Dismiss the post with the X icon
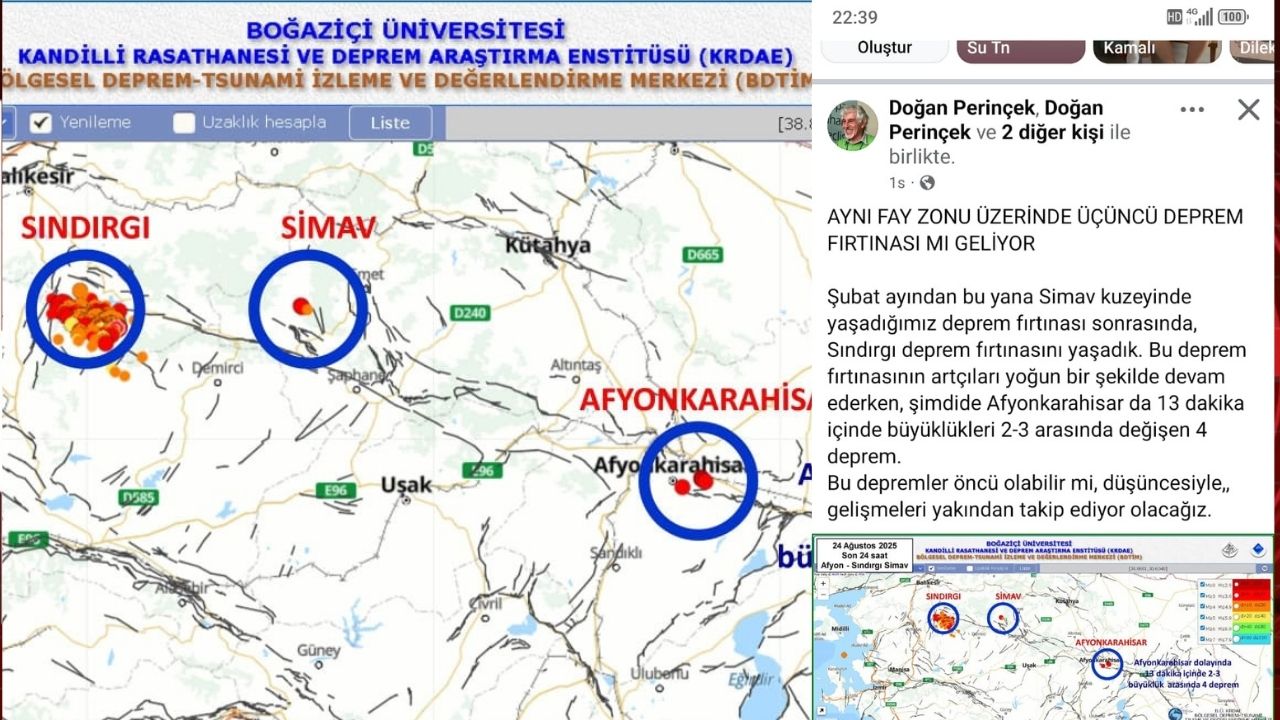The height and width of the screenshot is (720, 1280). click(x=1249, y=110)
